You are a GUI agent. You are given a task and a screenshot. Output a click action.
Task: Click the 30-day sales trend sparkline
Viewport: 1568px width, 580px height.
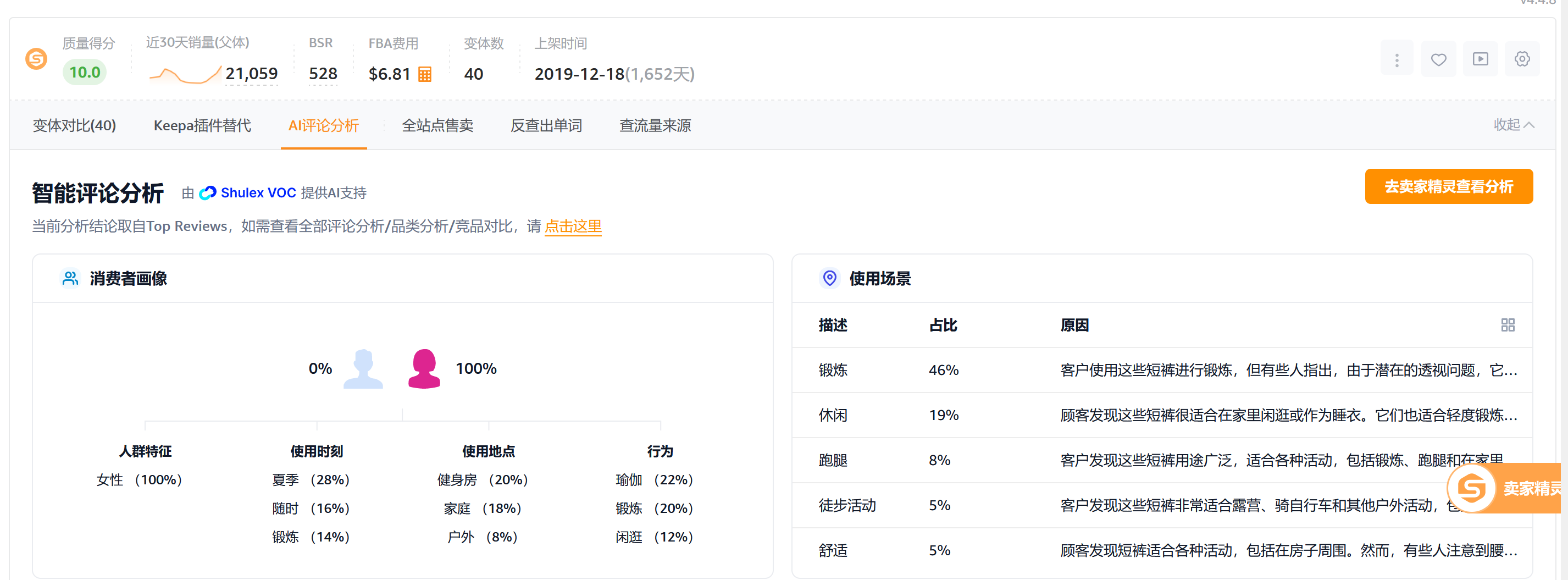pyautogui.click(x=185, y=75)
